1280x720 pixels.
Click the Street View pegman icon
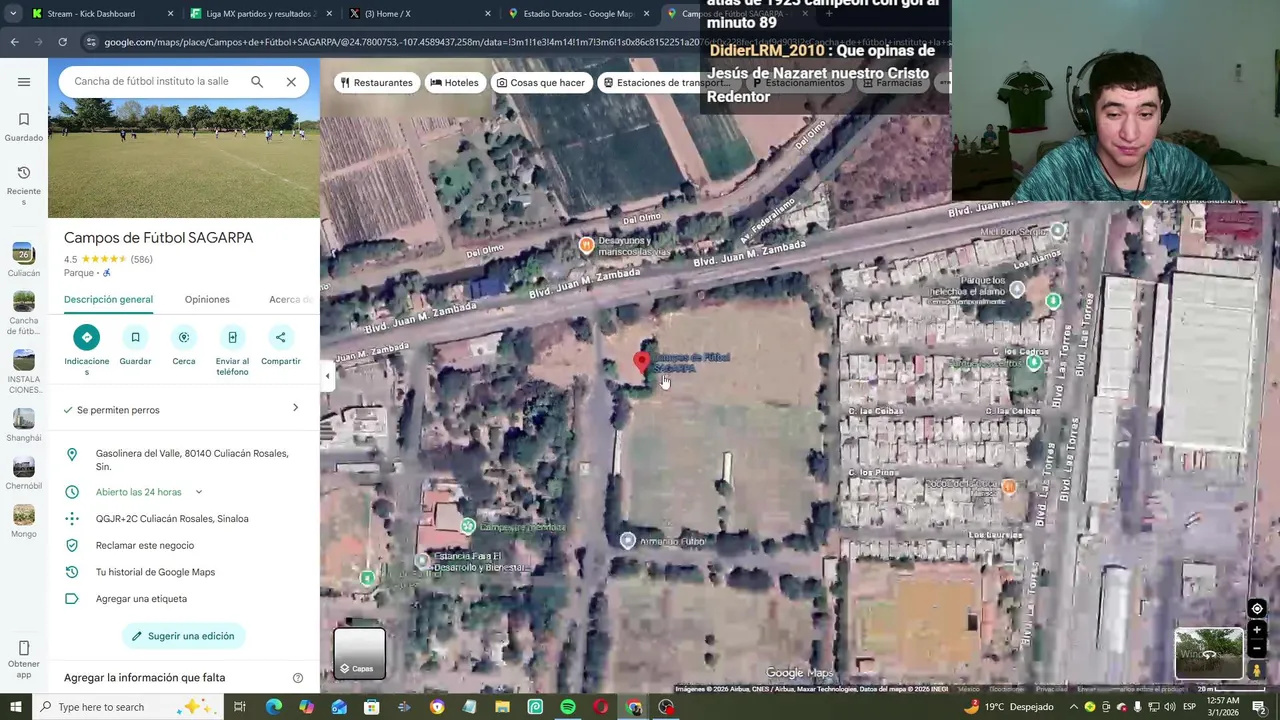pos(1257,670)
